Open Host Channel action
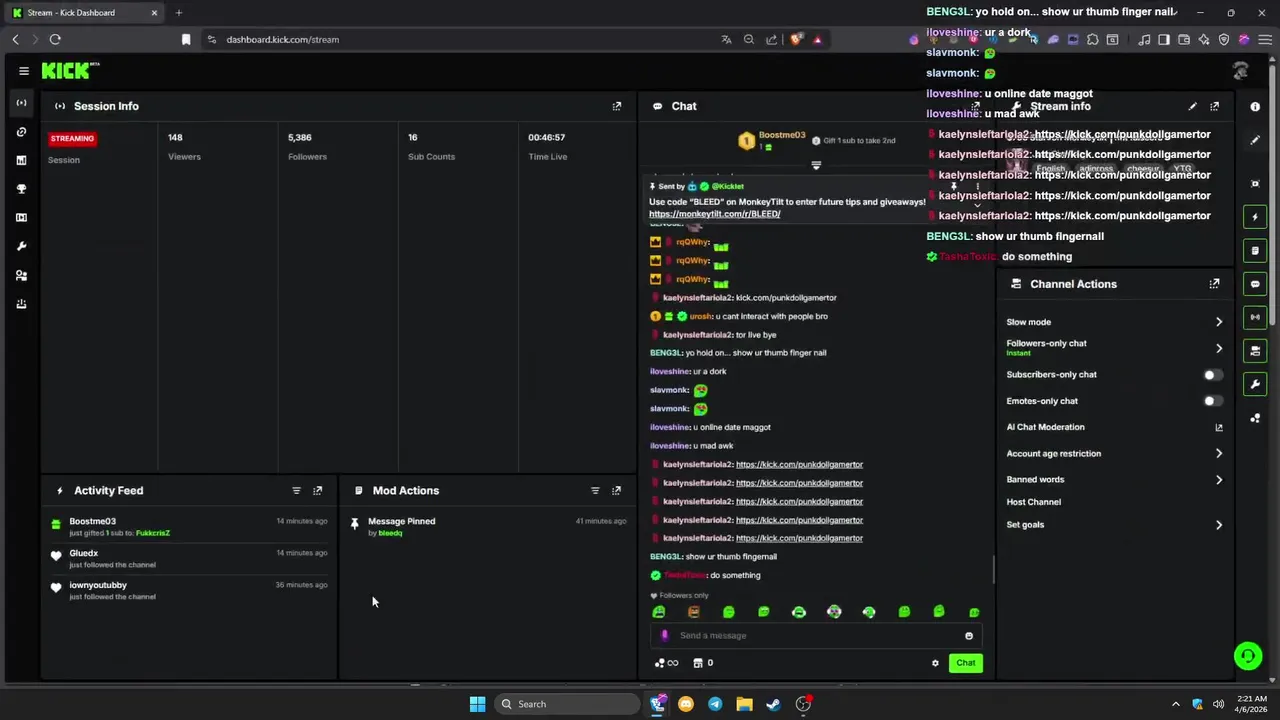This screenshot has width=1280, height=720. point(1033,502)
